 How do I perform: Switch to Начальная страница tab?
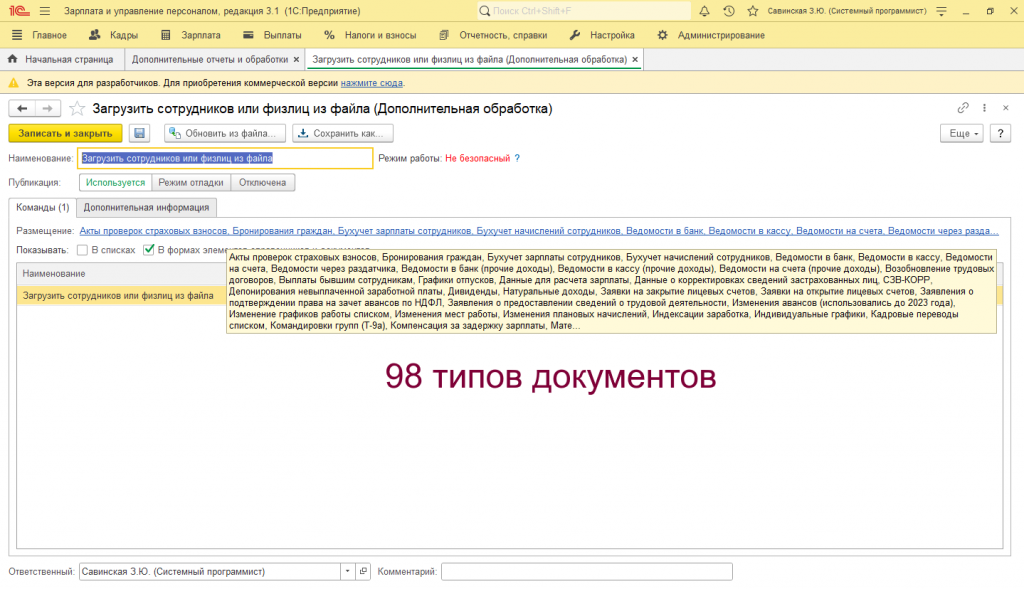[61, 59]
